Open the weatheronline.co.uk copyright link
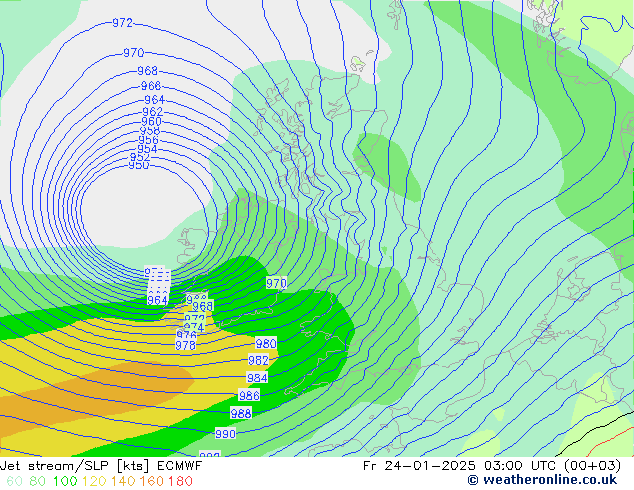 pyautogui.click(x=542, y=480)
